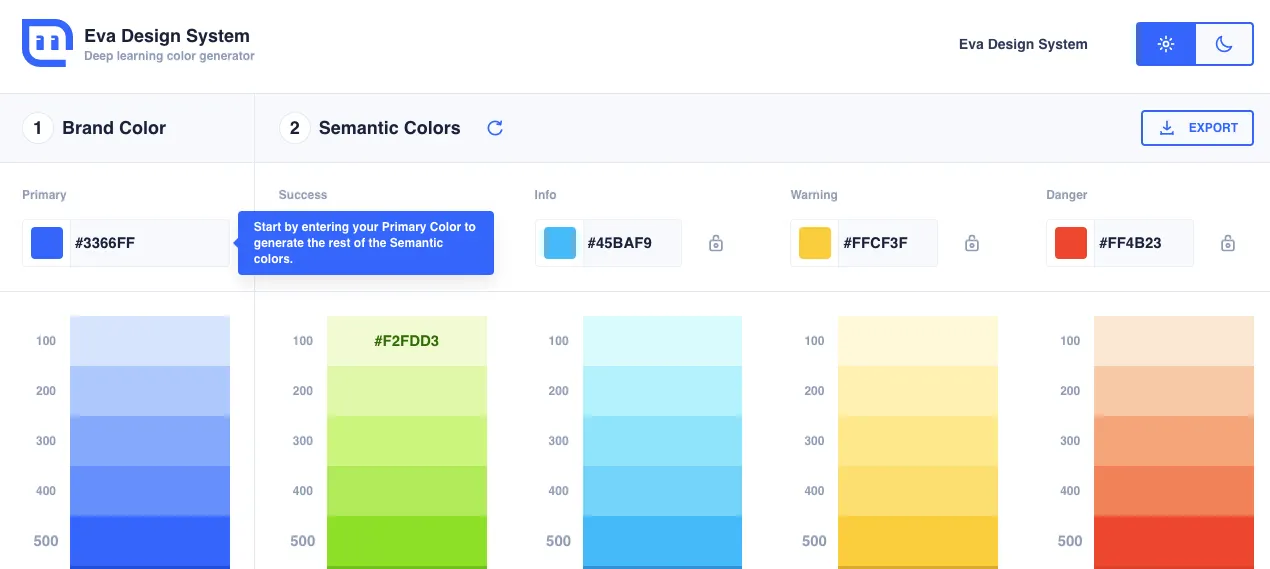Image resolution: width=1270 pixels, height=569 pixels.
Task: Toggle the lock icon for Warning color
Action: click(972, 243)
